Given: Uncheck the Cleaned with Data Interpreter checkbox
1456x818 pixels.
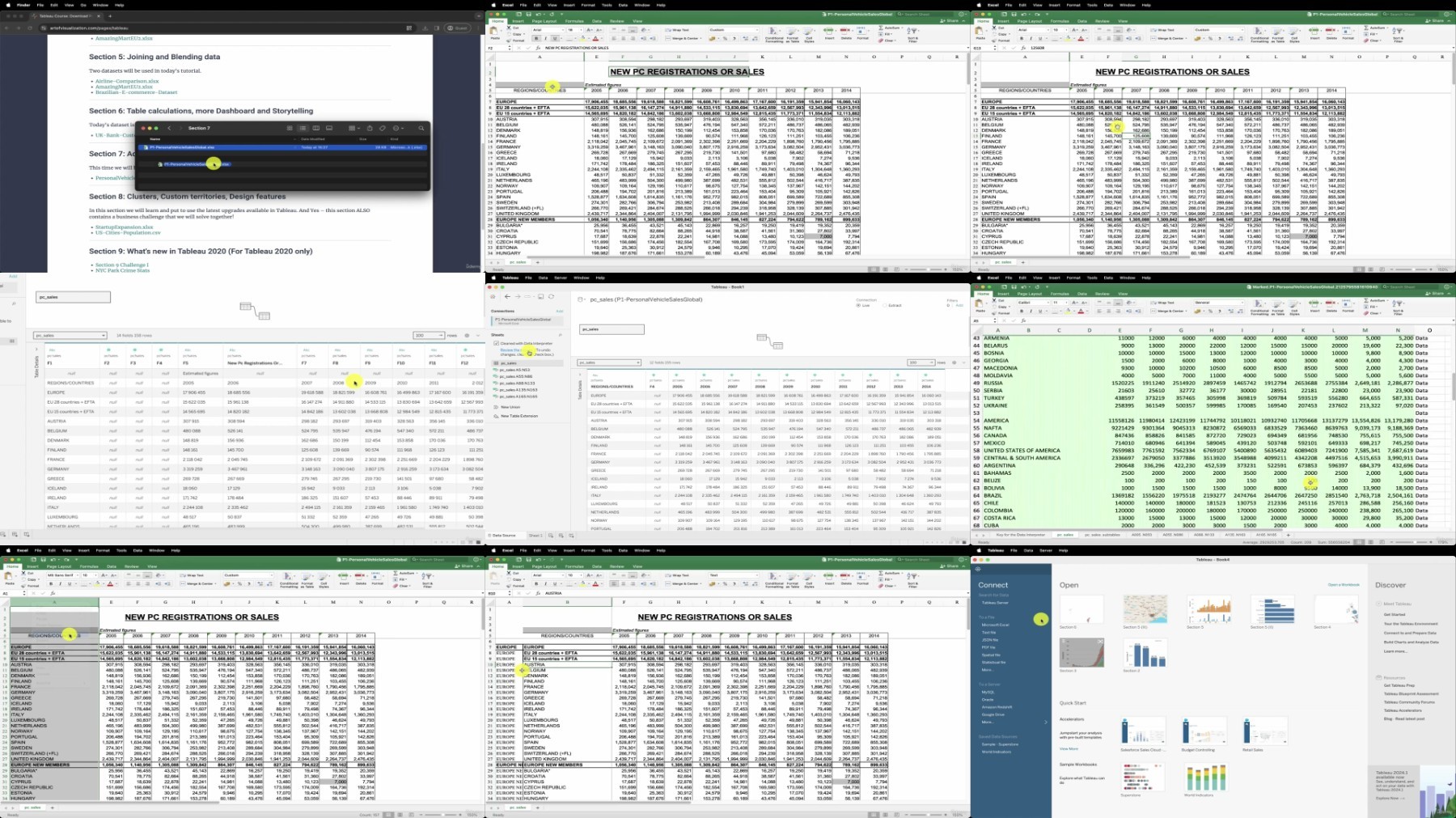Looking at the screenshot, I should tap(496, 343).
